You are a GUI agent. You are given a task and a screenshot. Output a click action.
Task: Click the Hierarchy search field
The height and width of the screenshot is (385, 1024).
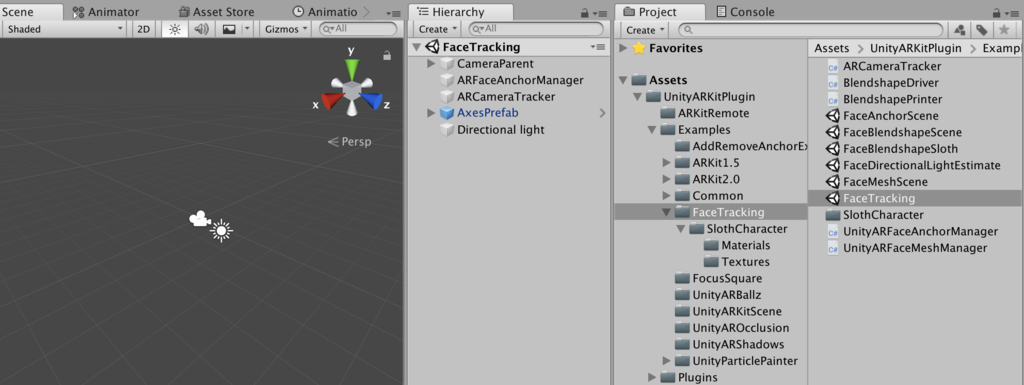pos(536,29)
